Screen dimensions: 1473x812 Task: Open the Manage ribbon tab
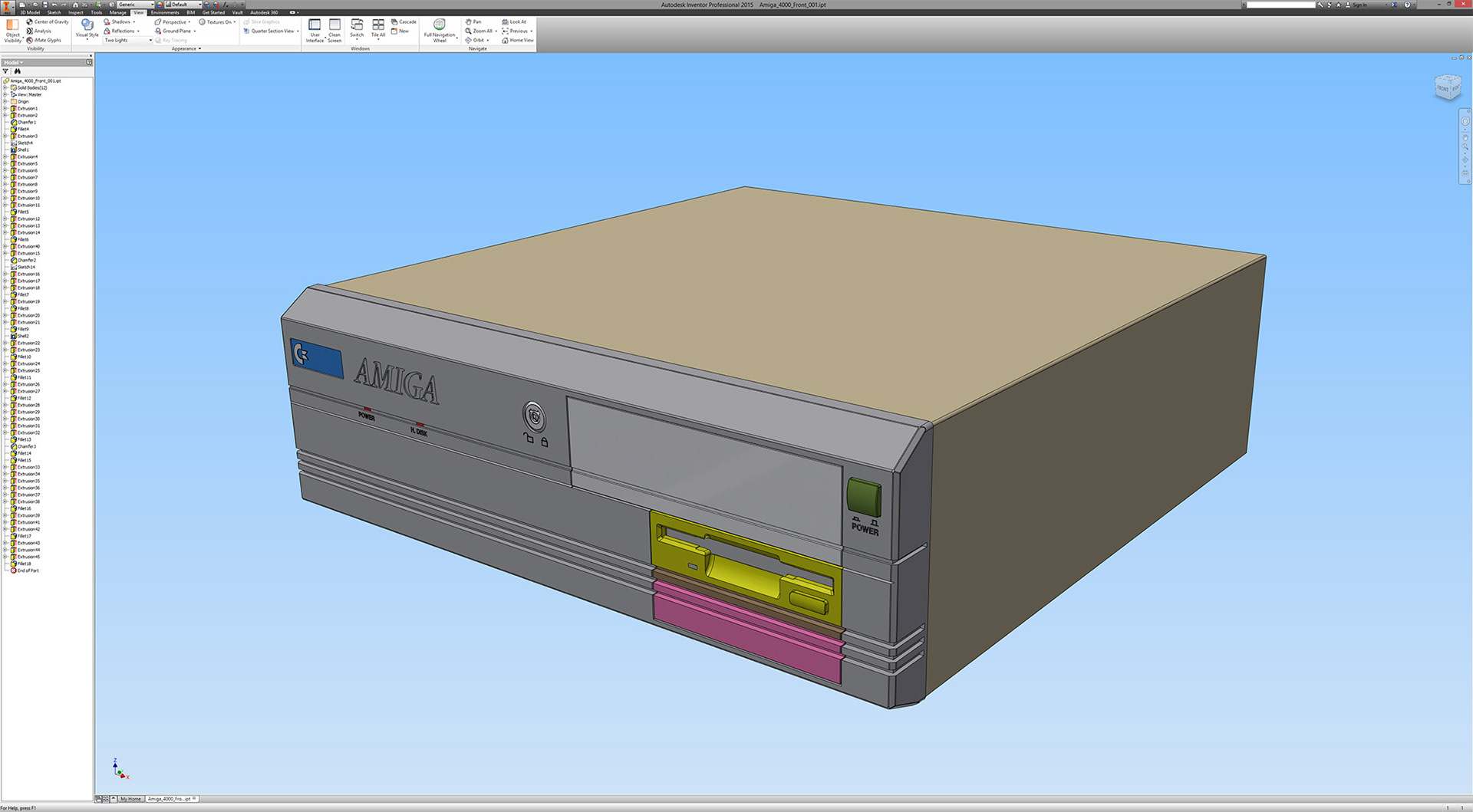[x=117, y=12]
